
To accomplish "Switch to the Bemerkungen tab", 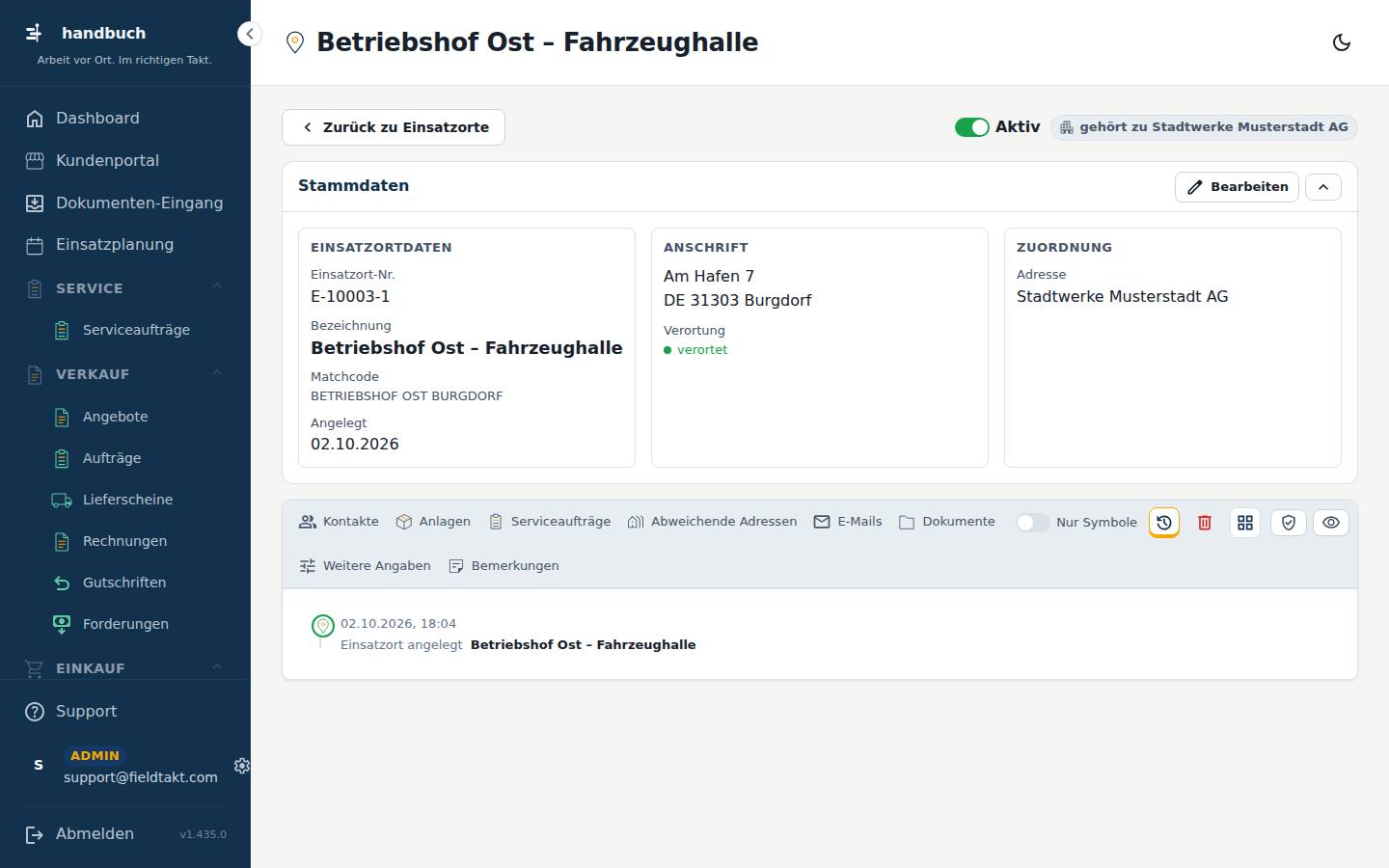I will pyautogui.click(x=504, y=566).
